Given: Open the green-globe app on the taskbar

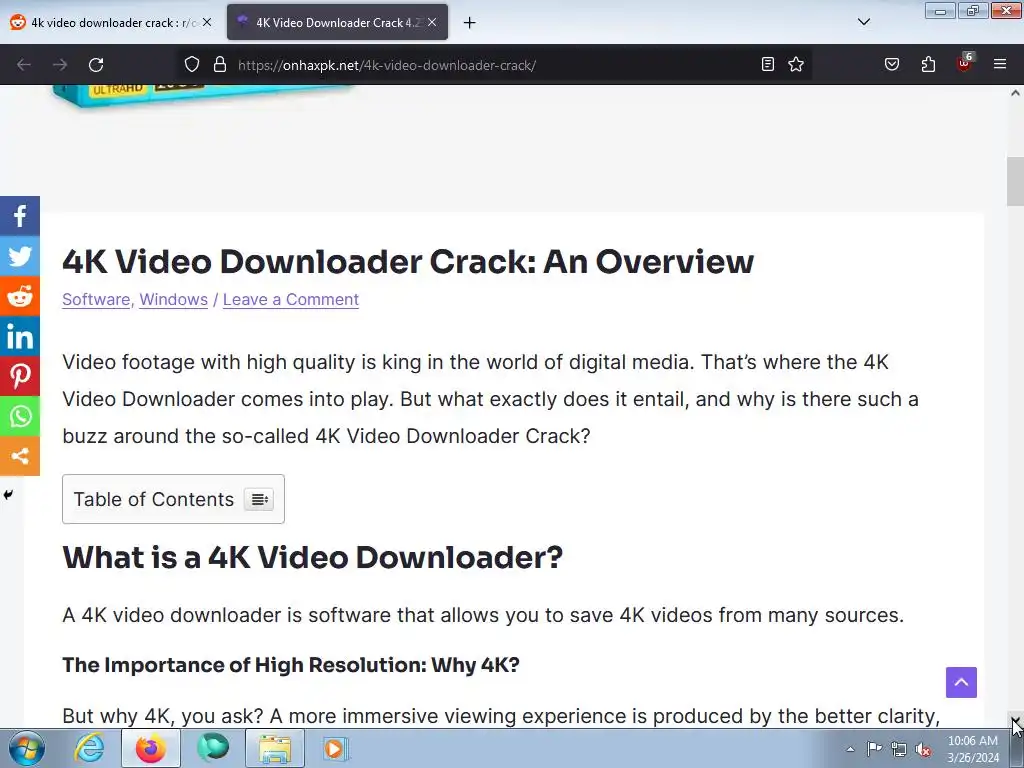Looking at the screenshot, I should pos(213,748).
